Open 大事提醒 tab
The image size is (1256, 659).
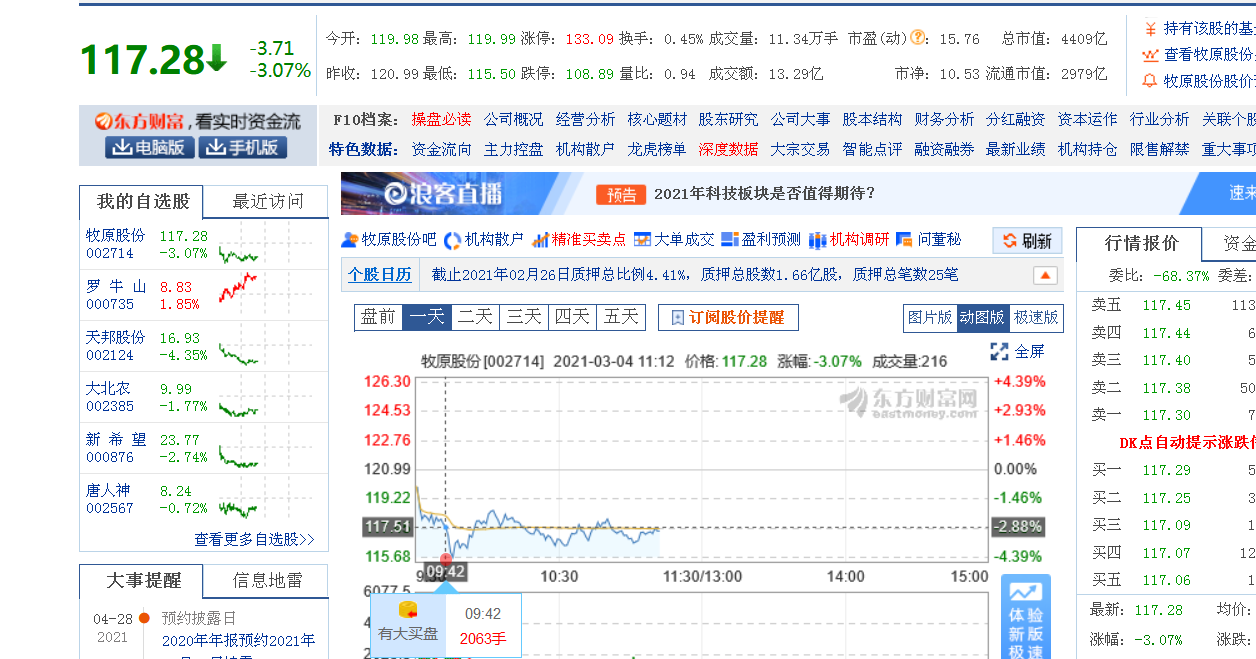click(x=142, y=581)
